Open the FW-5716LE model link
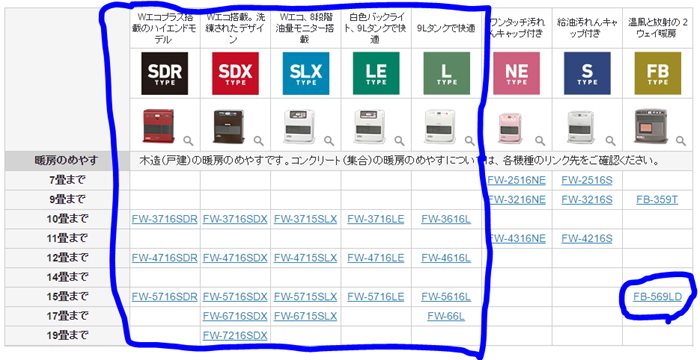Viewport: 700px width, 360px height. pyautogui.click(x=376, y=297)
